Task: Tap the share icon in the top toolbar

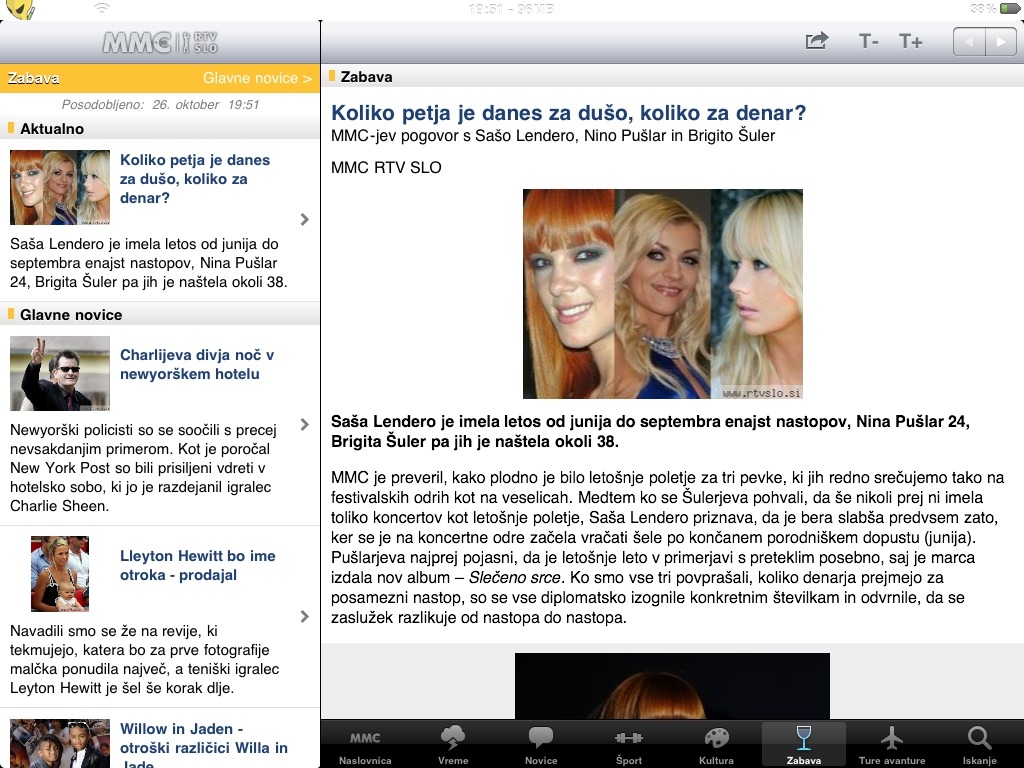Action: point(817,41)
